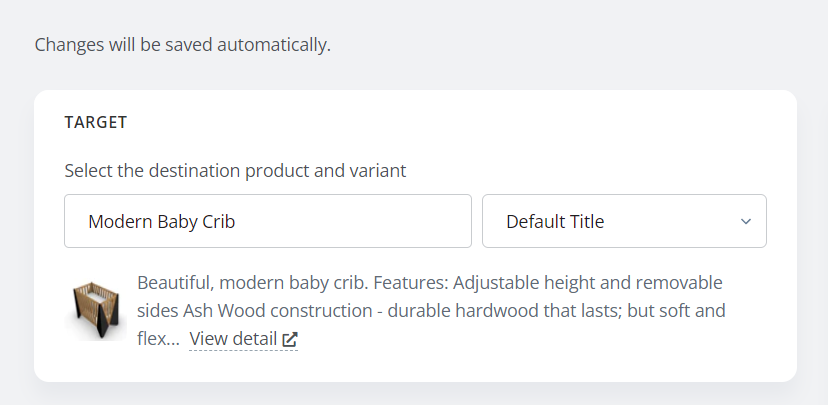Click the blank area inside the Target card
The image size is (828, 405).
[528, 137]
